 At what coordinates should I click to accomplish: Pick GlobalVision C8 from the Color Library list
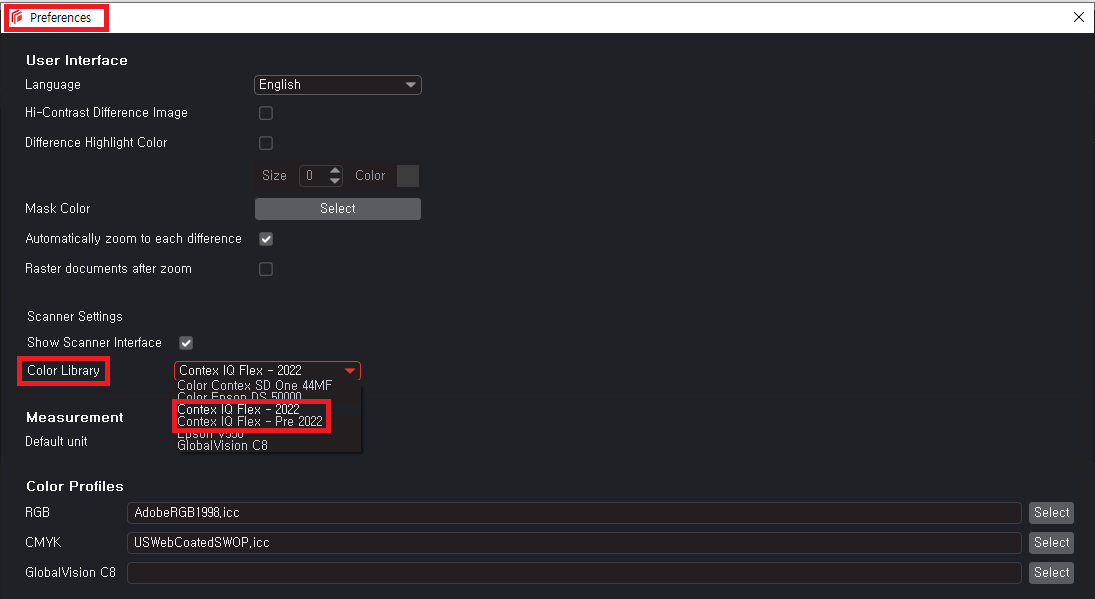click(222, 446)
